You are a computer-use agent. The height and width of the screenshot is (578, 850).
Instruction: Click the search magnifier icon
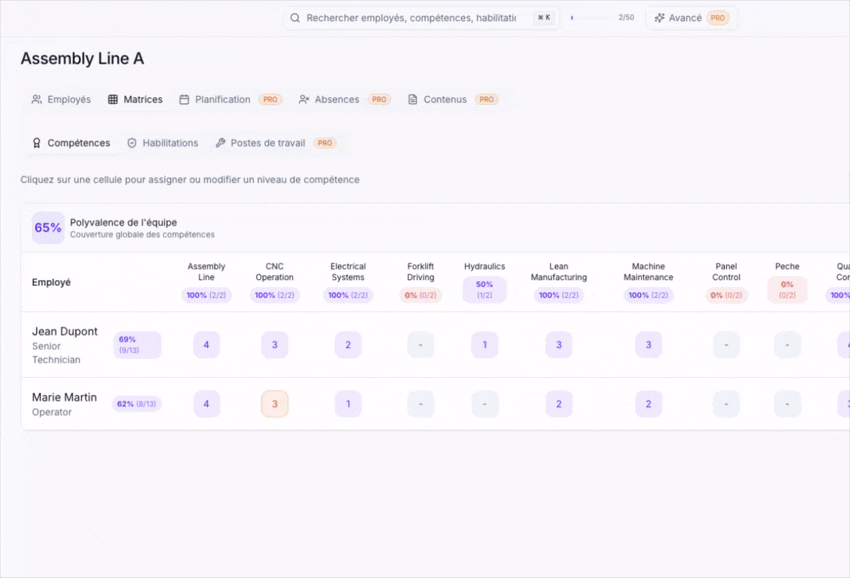point(295,18)
